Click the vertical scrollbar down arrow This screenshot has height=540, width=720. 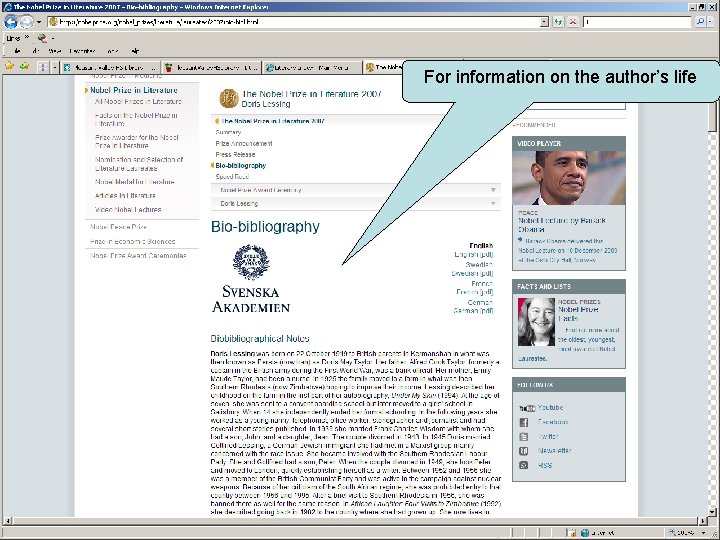point(712,512)
